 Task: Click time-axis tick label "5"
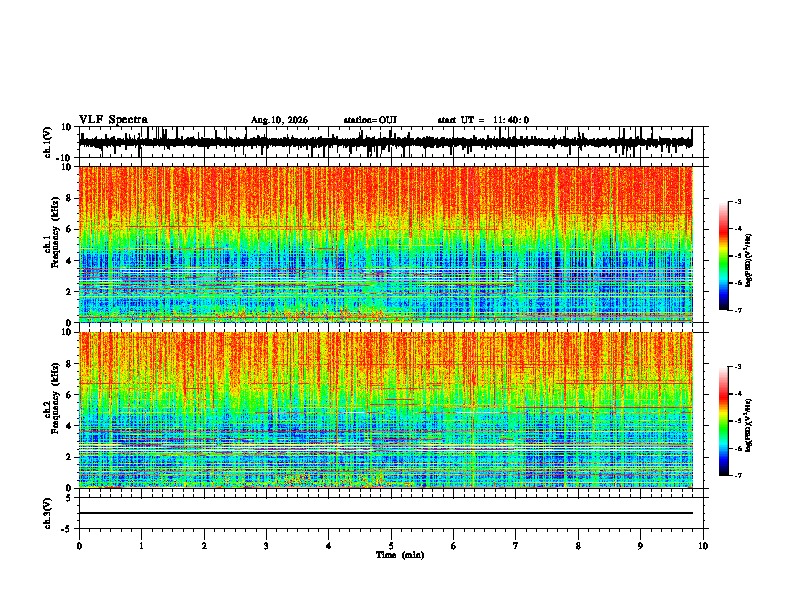[x=391, y=546]
